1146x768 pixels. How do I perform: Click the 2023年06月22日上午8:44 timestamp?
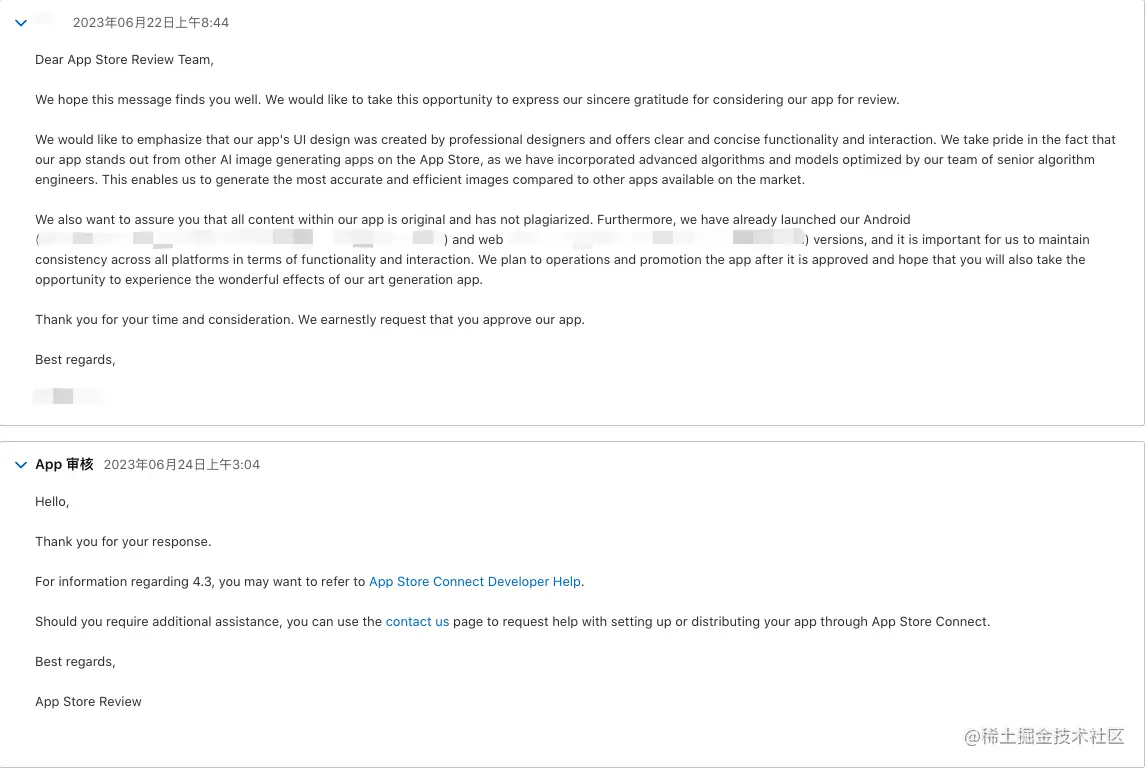tap(151, 23)
